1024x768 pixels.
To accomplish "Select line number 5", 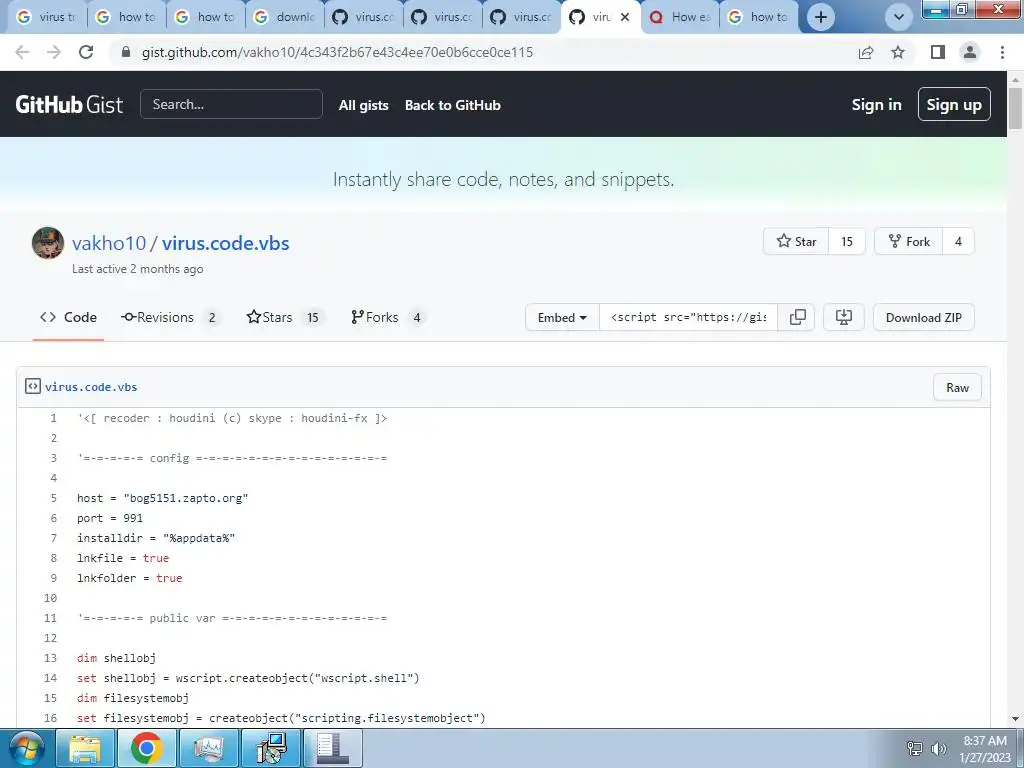I will point(54,498).
